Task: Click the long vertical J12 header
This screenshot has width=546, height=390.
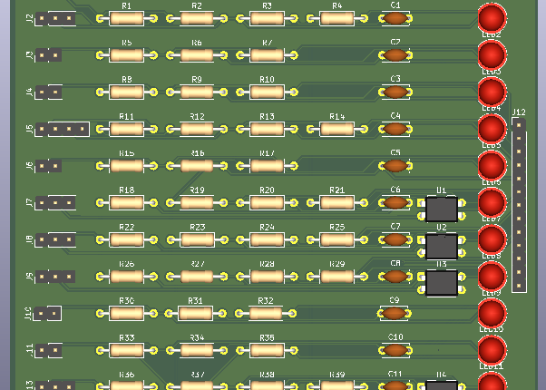Action: tap(519, 205)
